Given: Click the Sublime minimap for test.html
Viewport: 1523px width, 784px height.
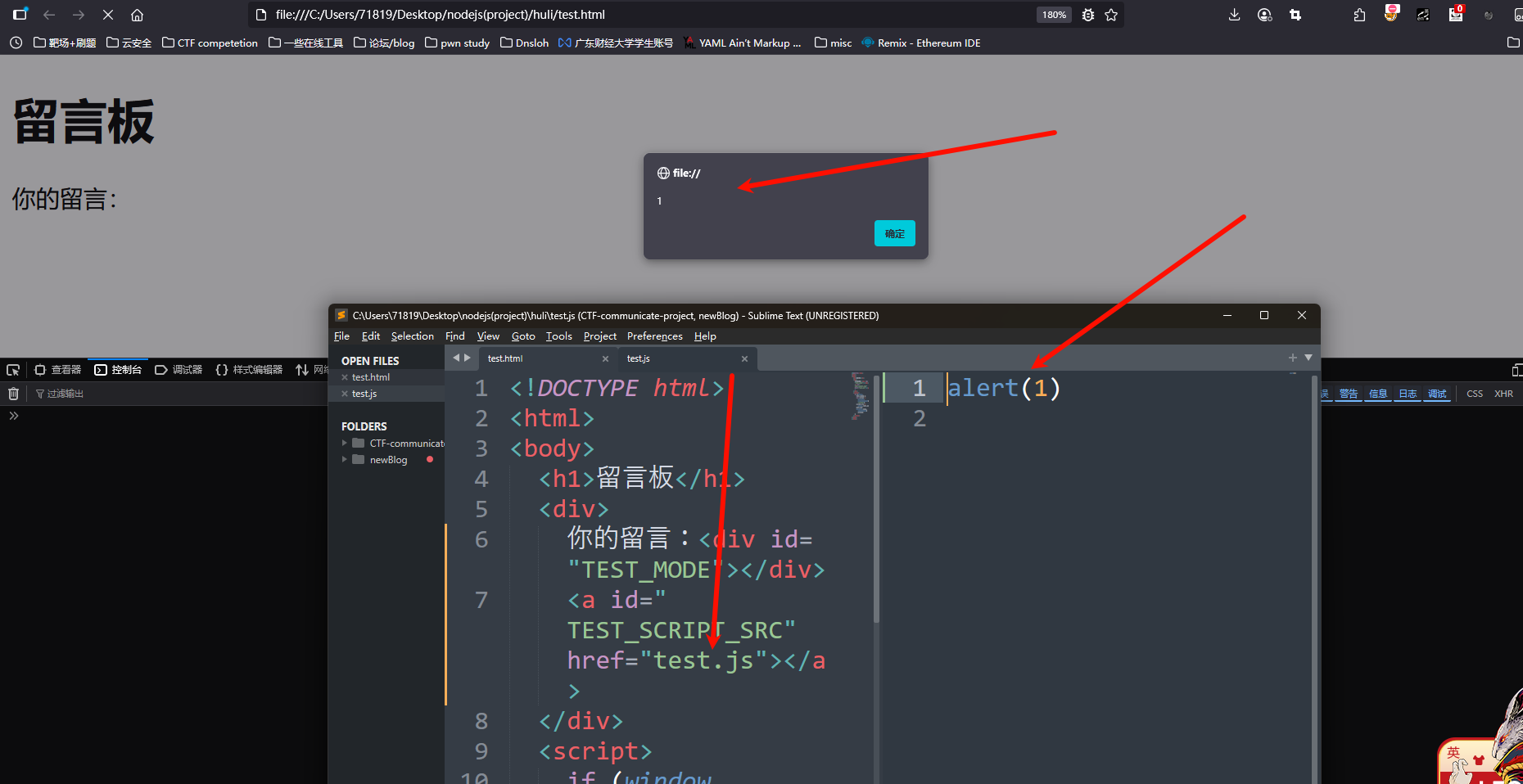Looking at the screenshot, I should point(860,397).
